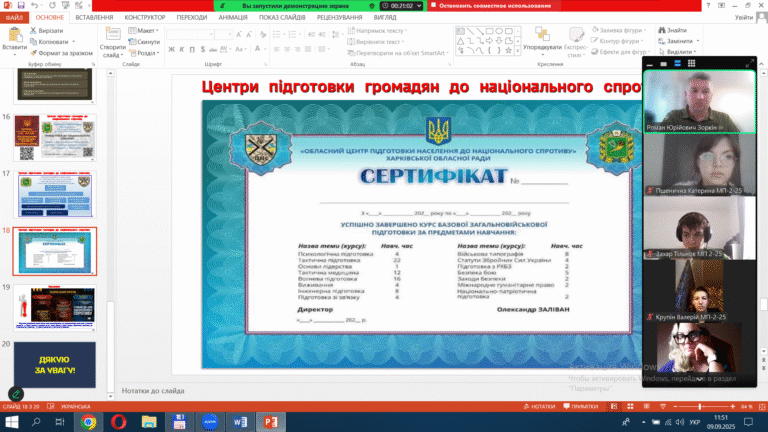This screenshot has width=768, height=432.
Task: Click the Знайти find icon
Action: 666,31
